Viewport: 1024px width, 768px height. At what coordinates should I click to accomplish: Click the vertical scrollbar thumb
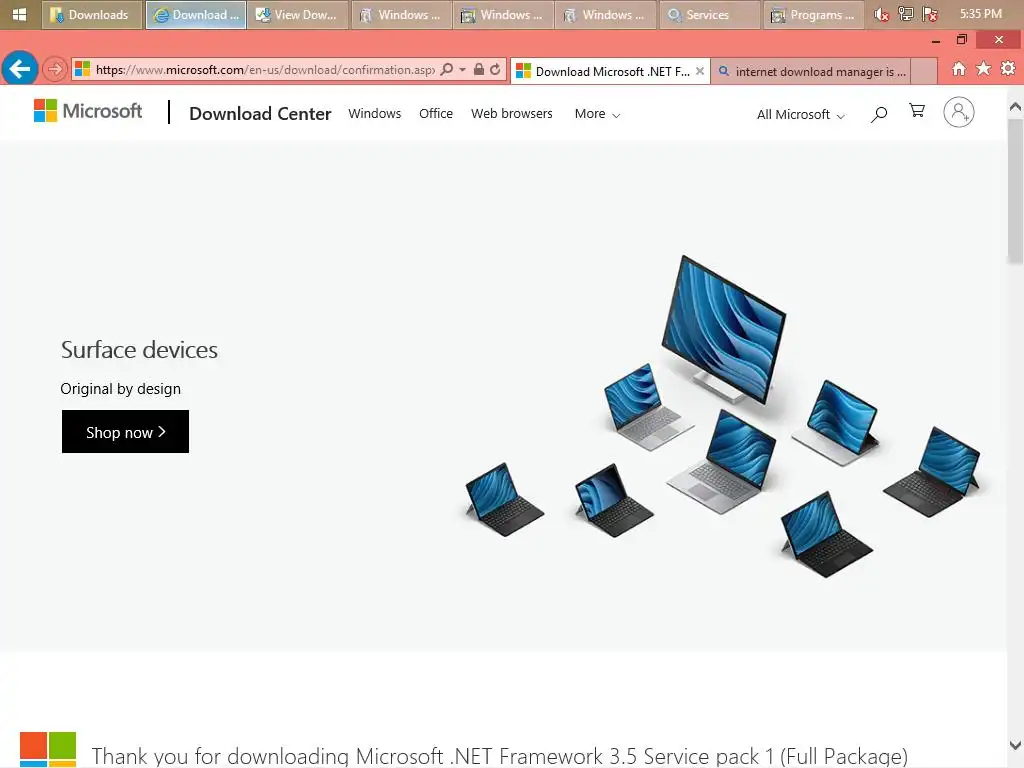click(1015, 191)
